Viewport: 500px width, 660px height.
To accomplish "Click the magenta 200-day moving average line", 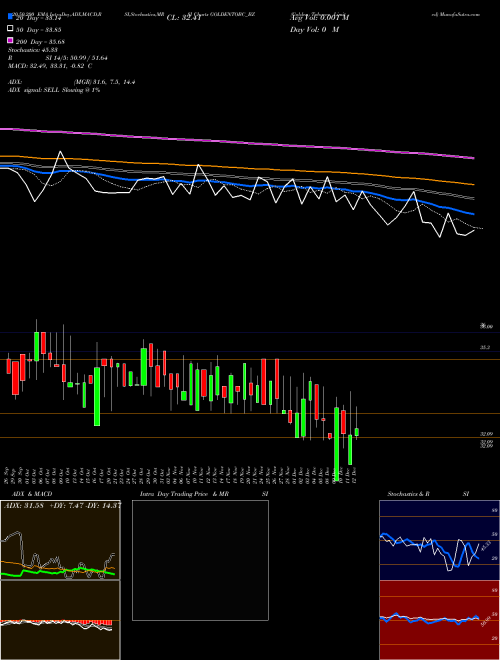I will coord(237,143).
